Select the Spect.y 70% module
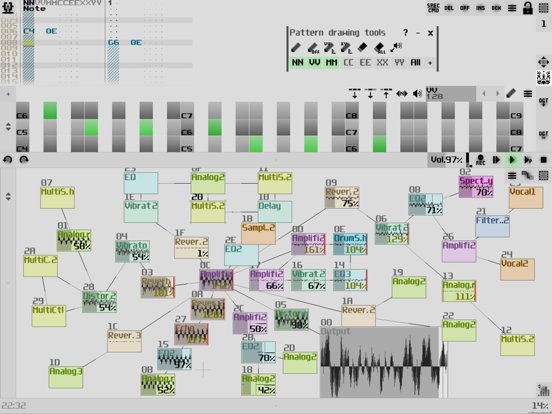The image size is (552, 414). coord(476,187)
